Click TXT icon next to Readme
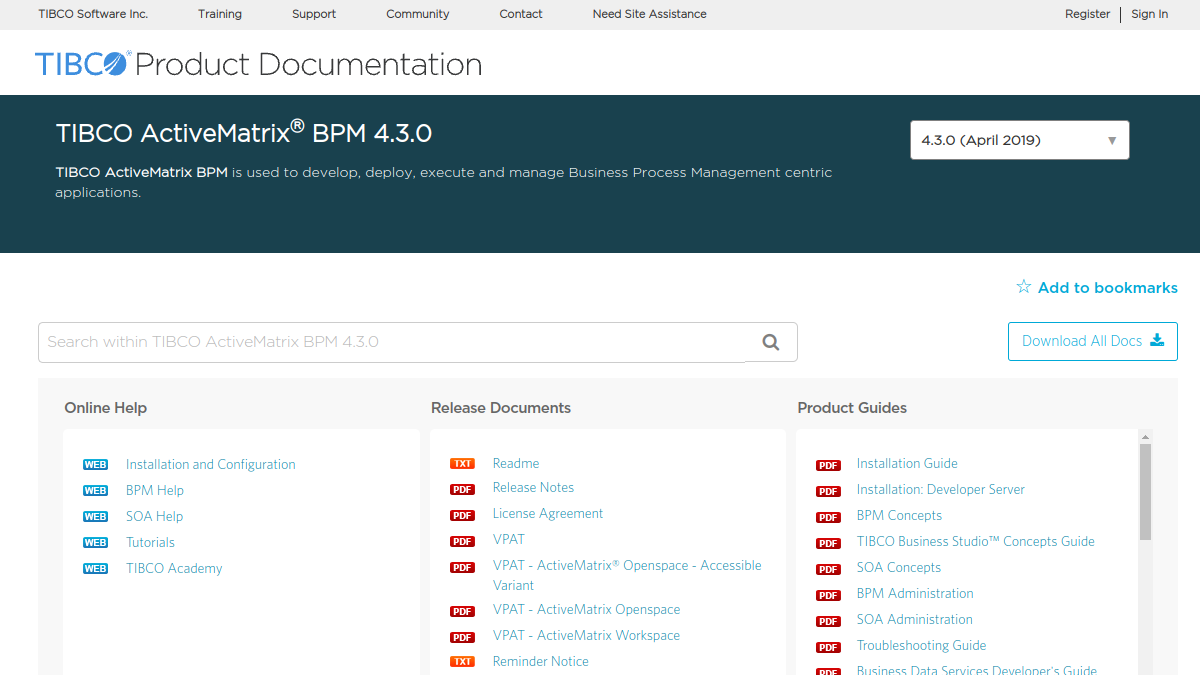This screenshot has width=1200, height=675. (x=462, y=464)
